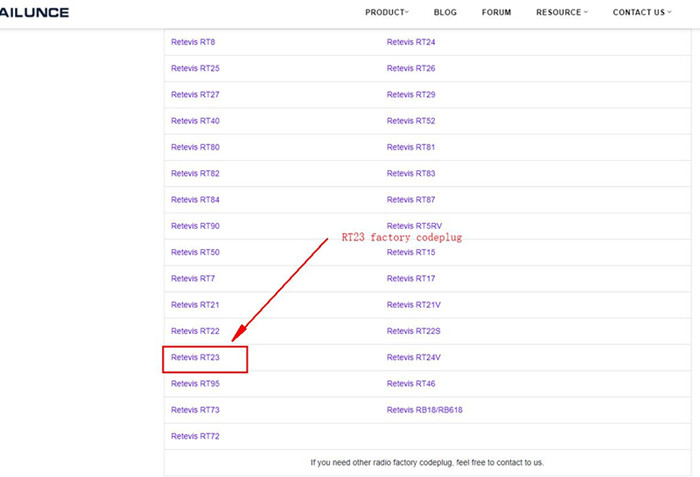The image size is (700, 477).
Task: Click the Retevis RT22 link
Action: point(195,331)
